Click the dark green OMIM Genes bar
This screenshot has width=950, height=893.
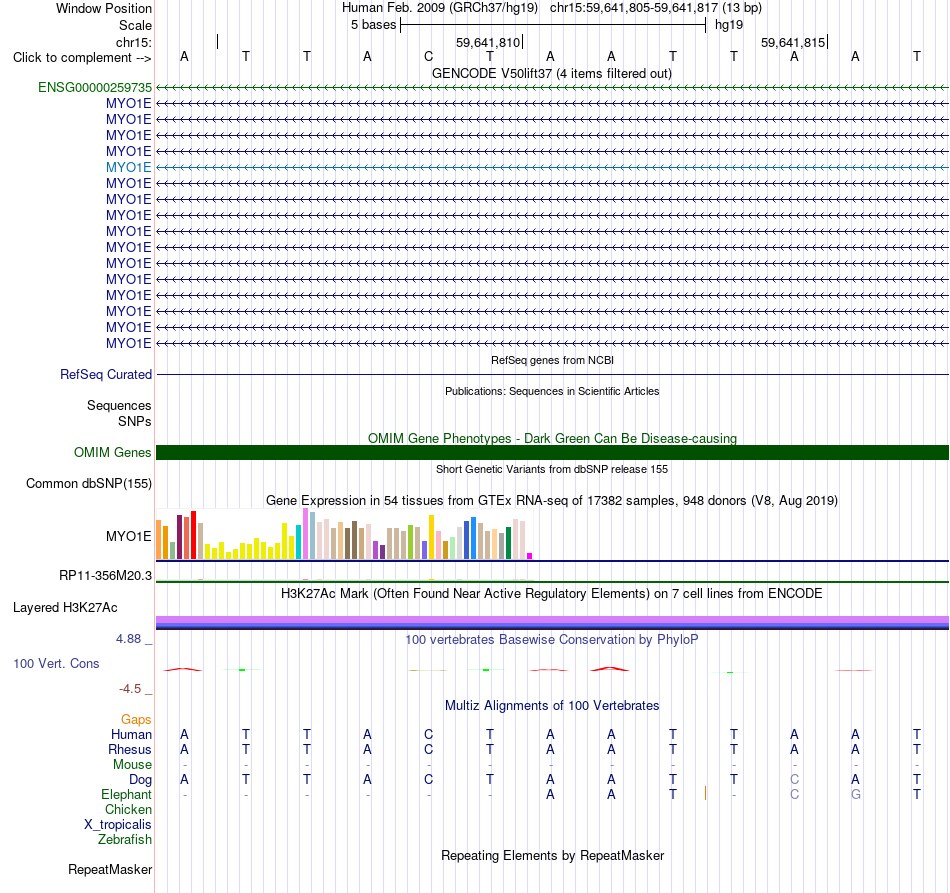[x=552, y=453]
